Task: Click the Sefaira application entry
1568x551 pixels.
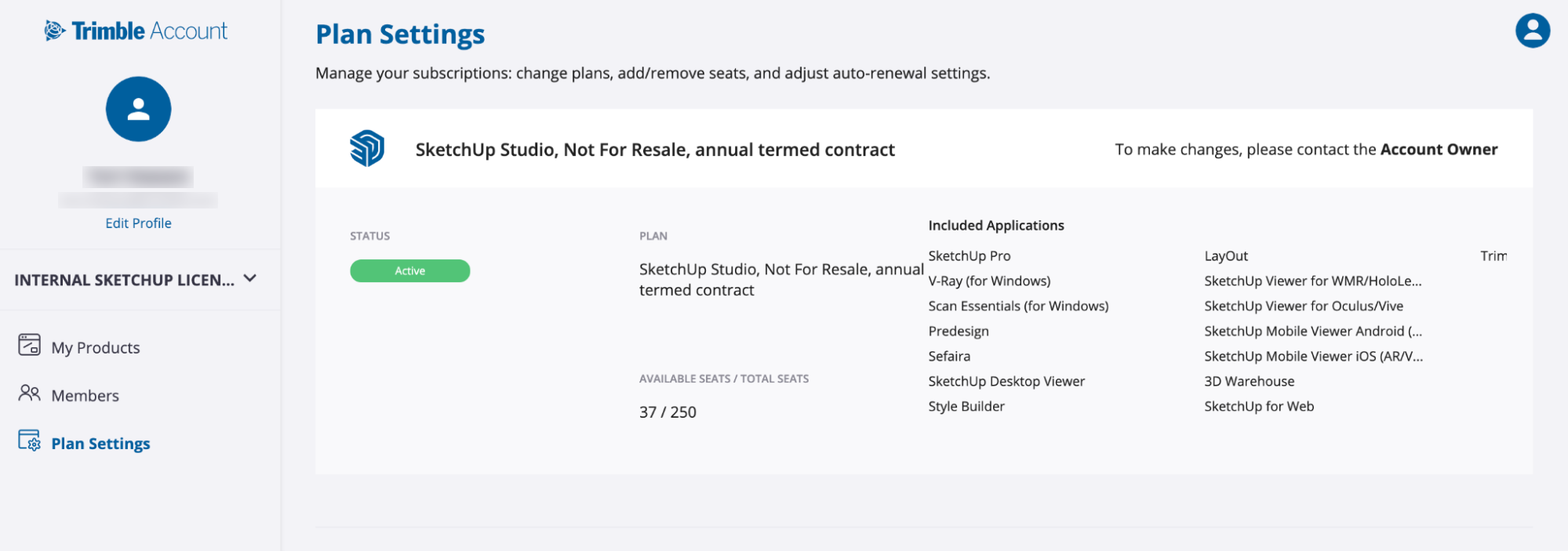Action: (949, 357)
